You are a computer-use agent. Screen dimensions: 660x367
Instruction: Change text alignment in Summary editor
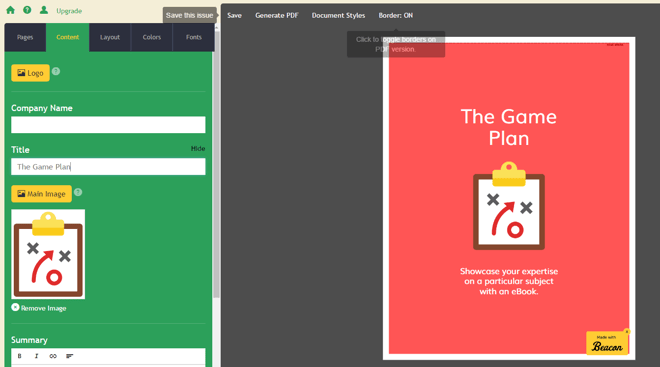pos(69,356)
